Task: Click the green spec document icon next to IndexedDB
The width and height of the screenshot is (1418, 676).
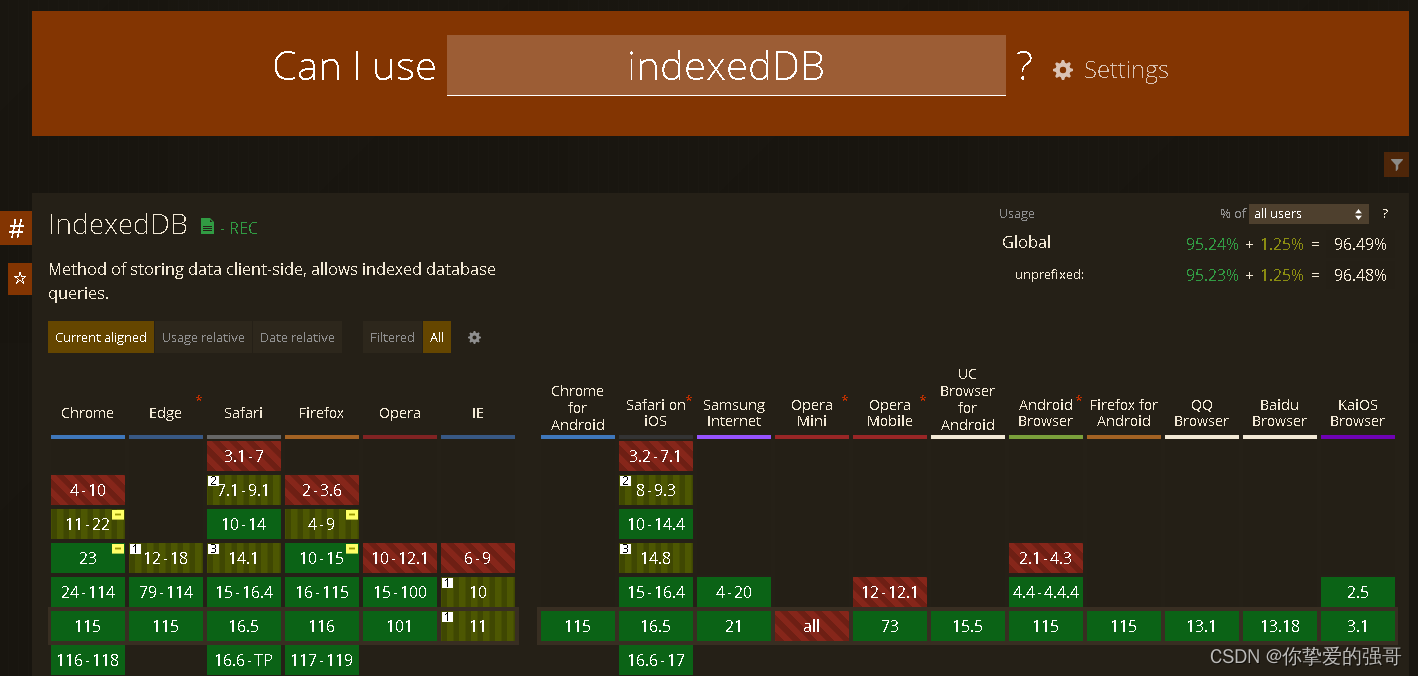Action: [x=207, y=226]
